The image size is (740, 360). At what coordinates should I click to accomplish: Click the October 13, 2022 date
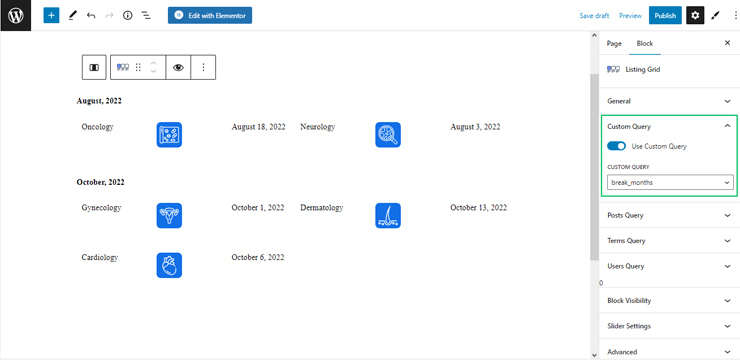click(479, 208)
